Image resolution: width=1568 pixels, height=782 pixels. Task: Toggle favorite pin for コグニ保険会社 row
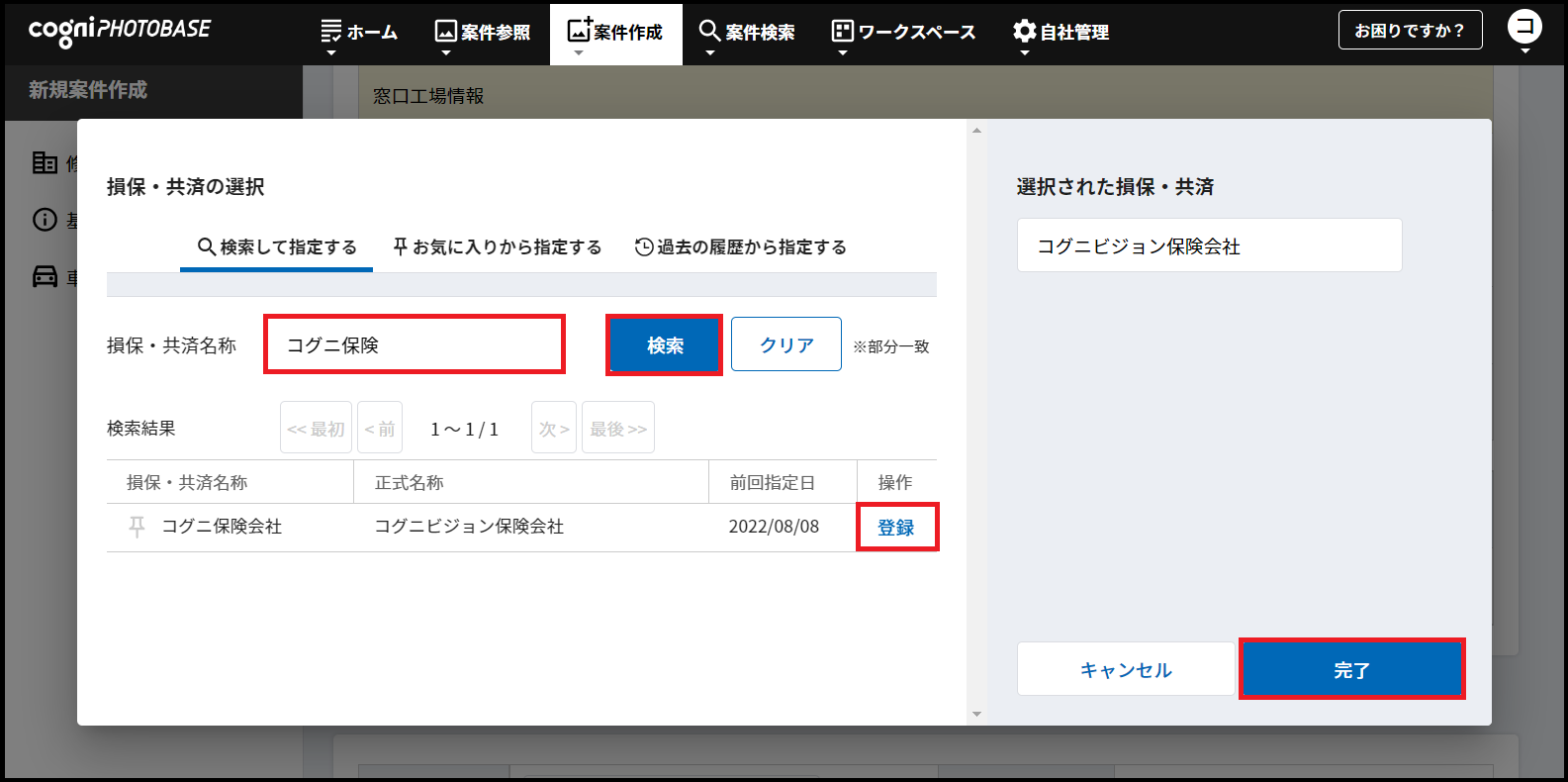tap(138, 527)
